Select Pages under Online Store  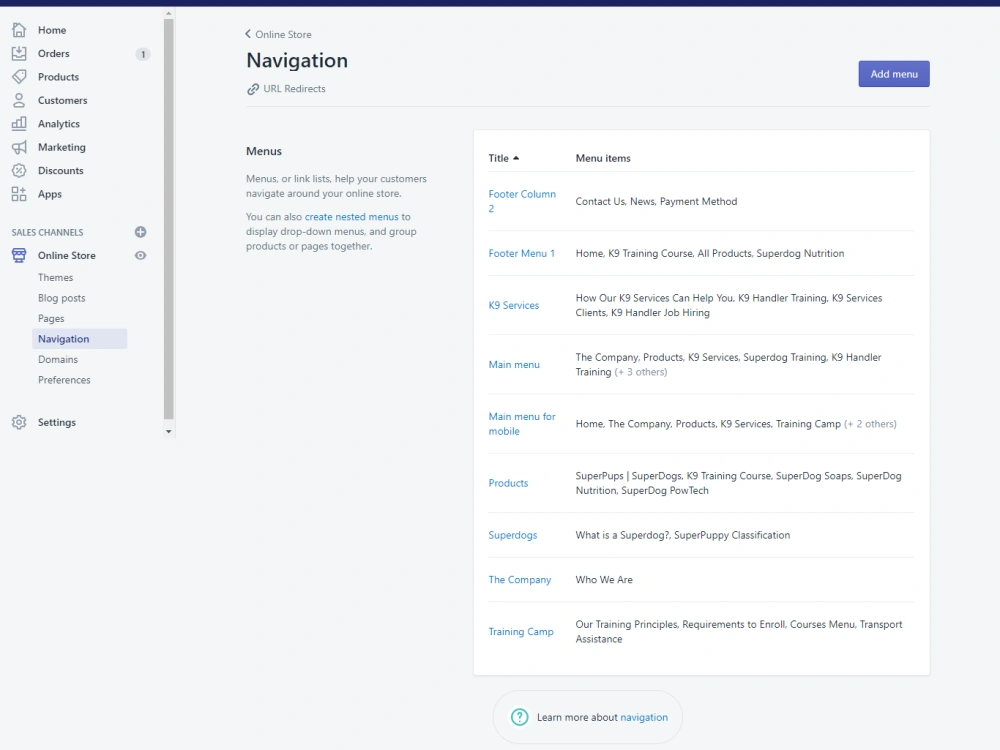coord(51,318)
